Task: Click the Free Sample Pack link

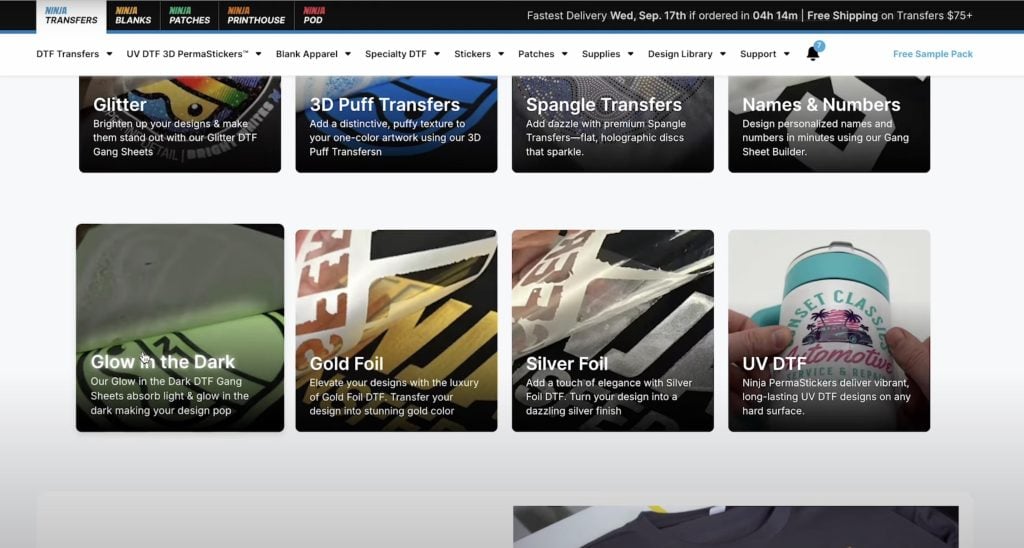Action: coord(932,54)
